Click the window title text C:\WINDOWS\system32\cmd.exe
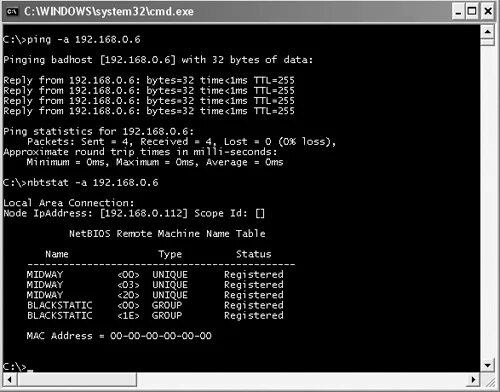This screenshot has width=500, height=392. (x=109, y=12)
